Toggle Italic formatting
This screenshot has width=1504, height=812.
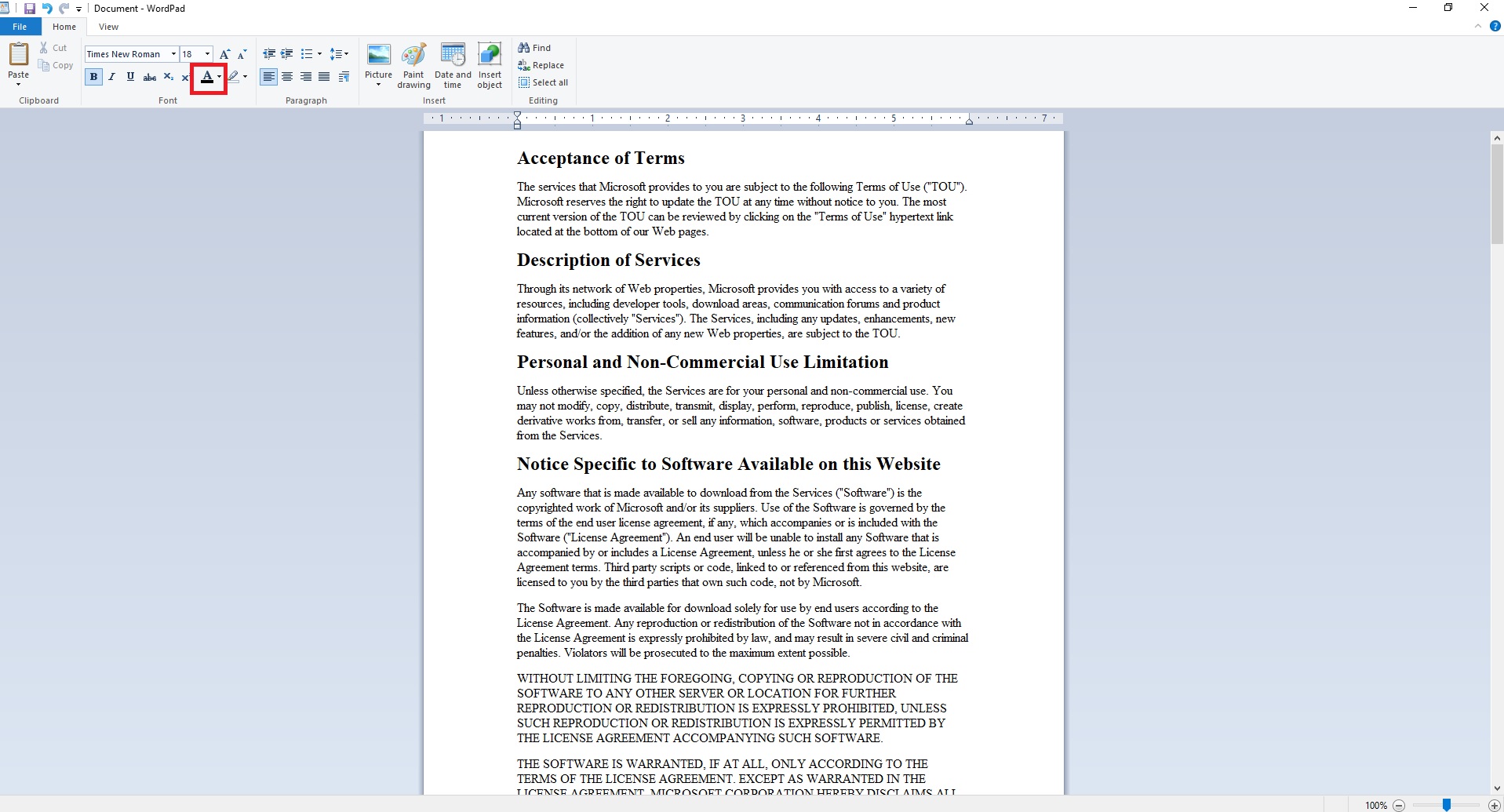(x=112, y=77)
